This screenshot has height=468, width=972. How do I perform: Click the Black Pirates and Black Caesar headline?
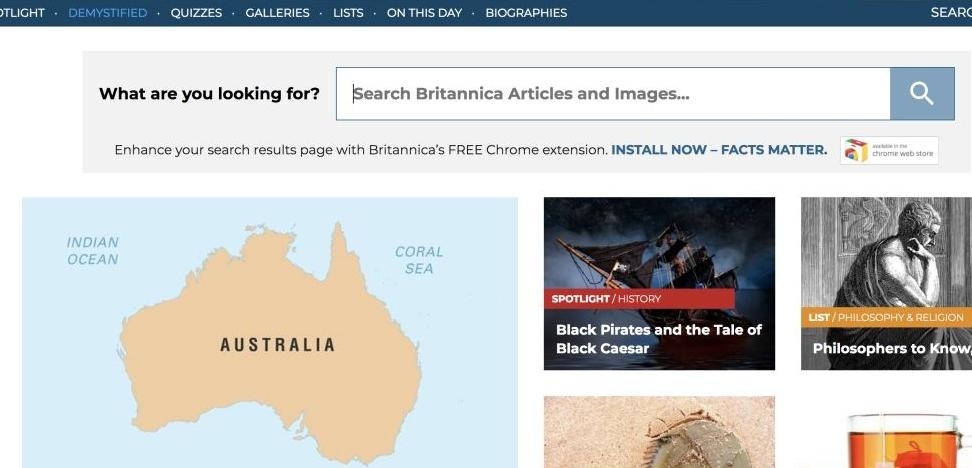(659, 339)
